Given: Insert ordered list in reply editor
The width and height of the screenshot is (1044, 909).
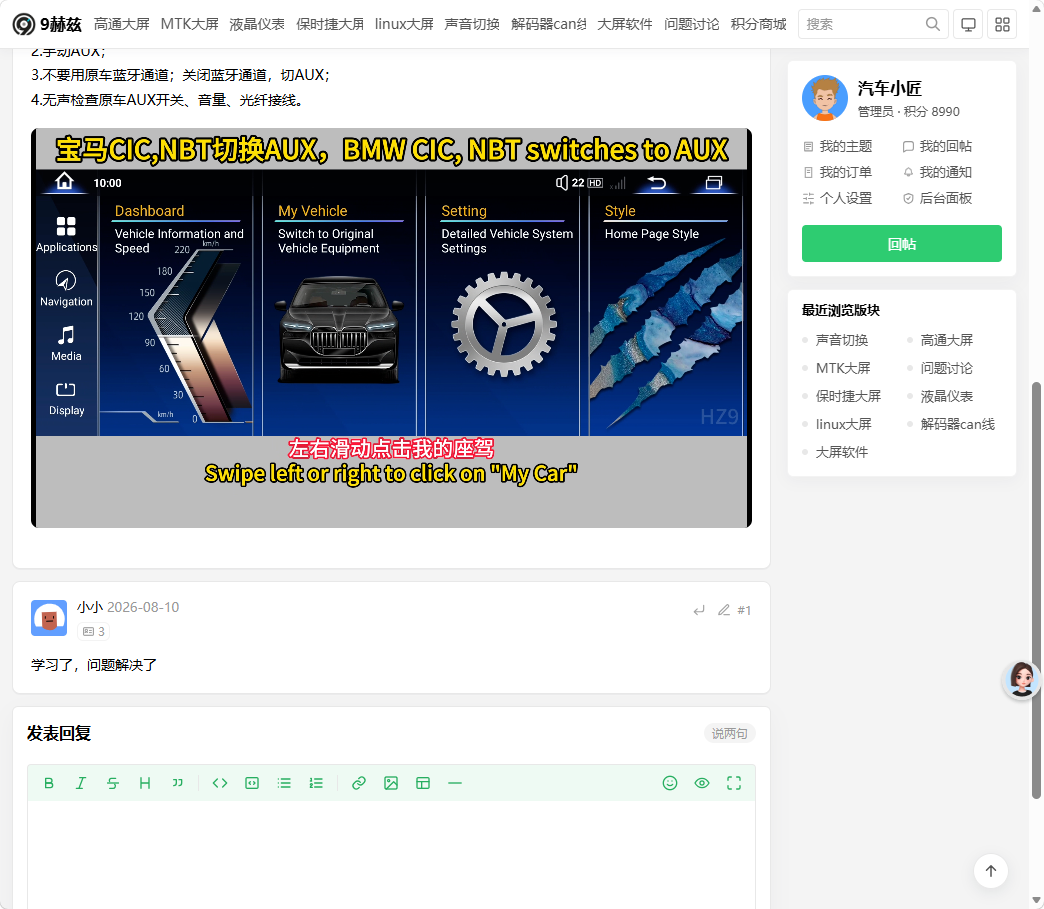Looking at the screenshot, I should tap(316, 783).
